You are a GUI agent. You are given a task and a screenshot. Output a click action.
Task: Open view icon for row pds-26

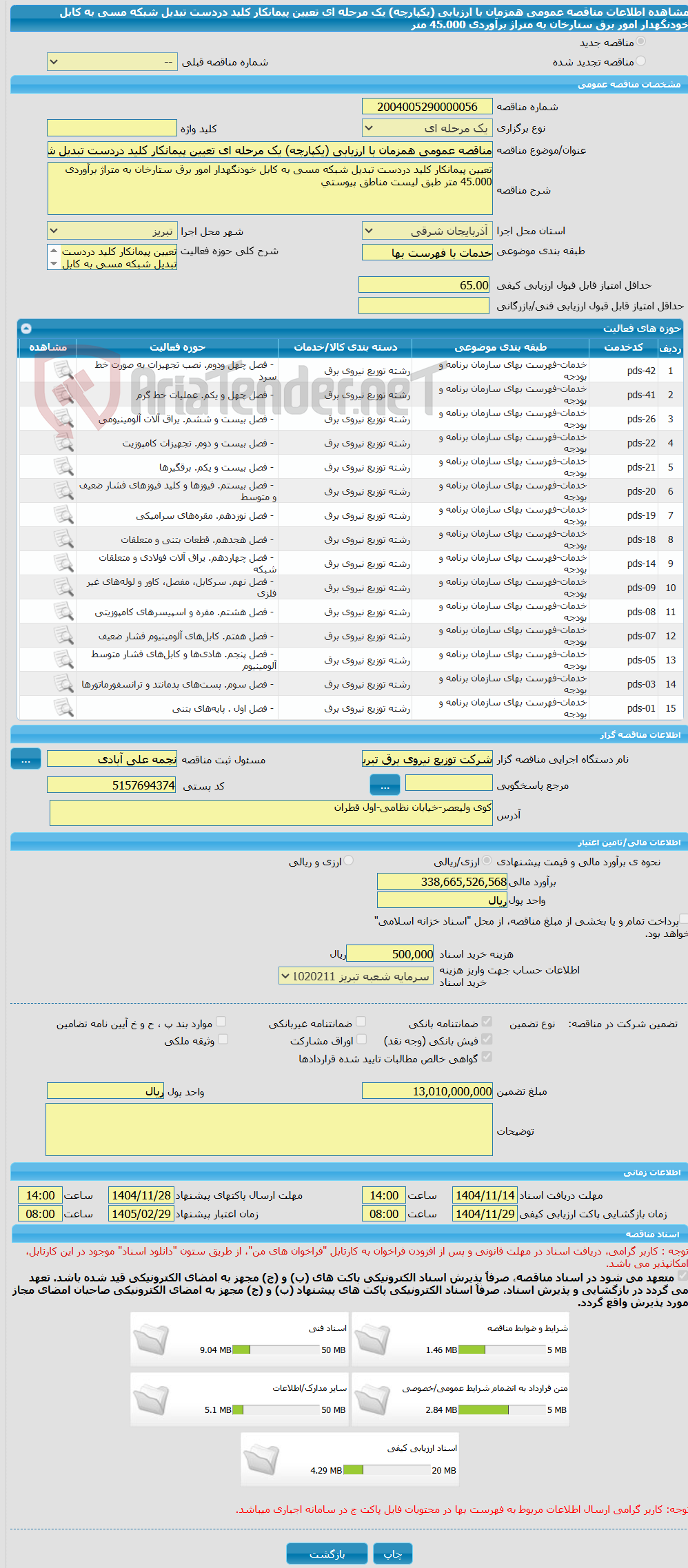[x=63, y=419]
